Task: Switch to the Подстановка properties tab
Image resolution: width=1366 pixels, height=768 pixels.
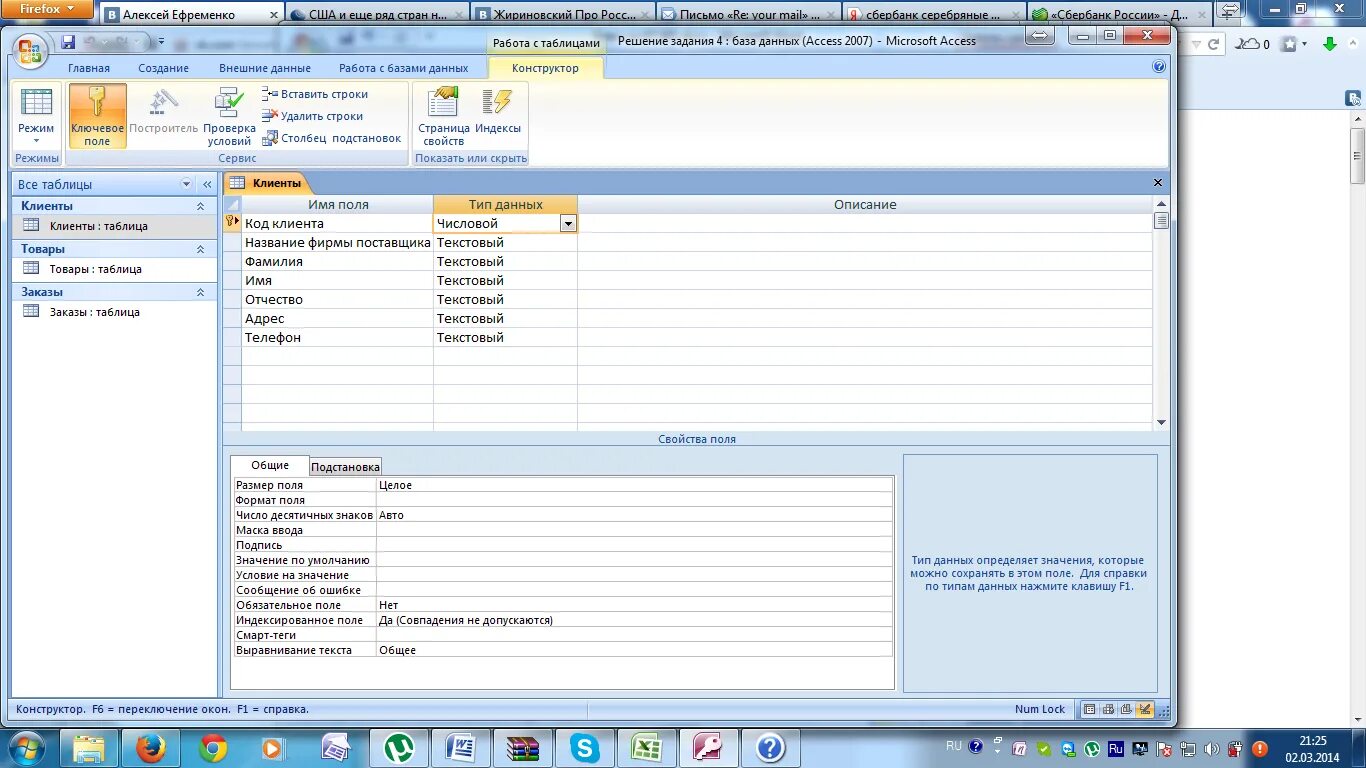Action: (x=345, y=467)
